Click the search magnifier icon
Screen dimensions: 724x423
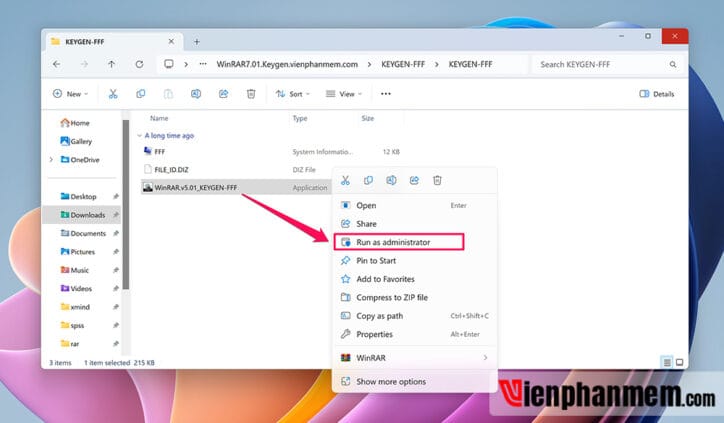(x=673, y=64)
